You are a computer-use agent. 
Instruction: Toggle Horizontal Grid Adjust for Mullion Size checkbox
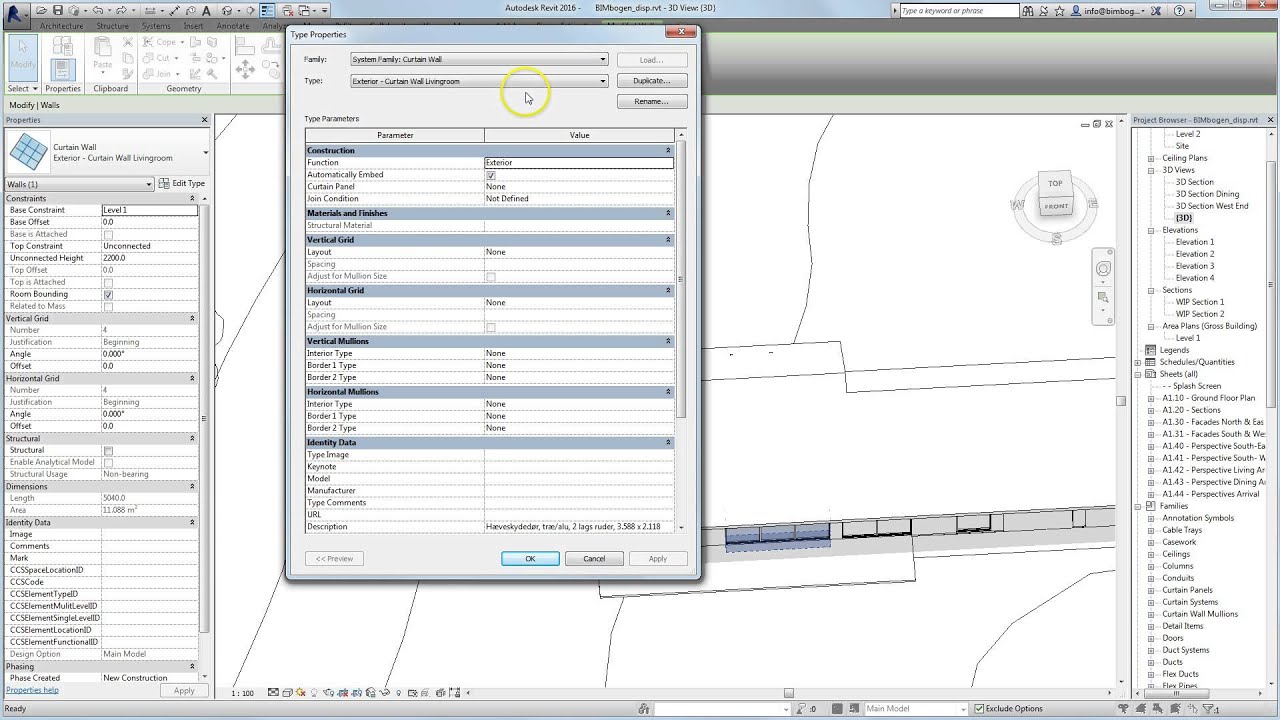pyautogui.click(x=490, y=327)
